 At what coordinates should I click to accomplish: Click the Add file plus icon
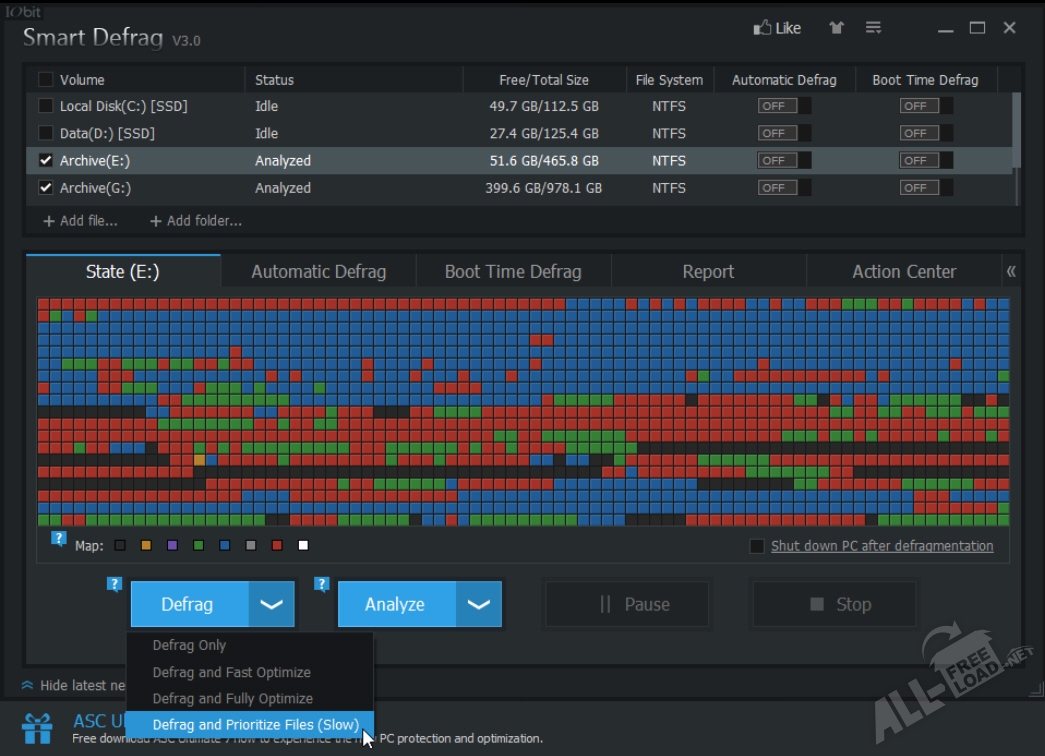[48, 221]
